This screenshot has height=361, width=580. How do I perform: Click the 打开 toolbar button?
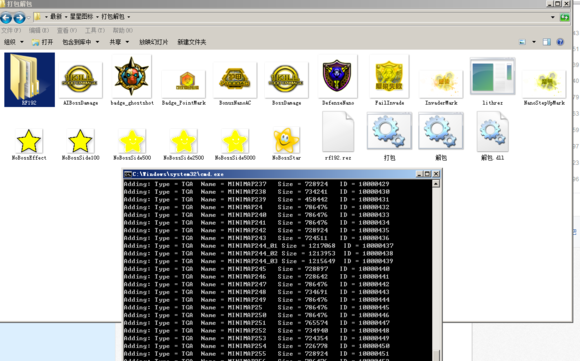point(42,42)
